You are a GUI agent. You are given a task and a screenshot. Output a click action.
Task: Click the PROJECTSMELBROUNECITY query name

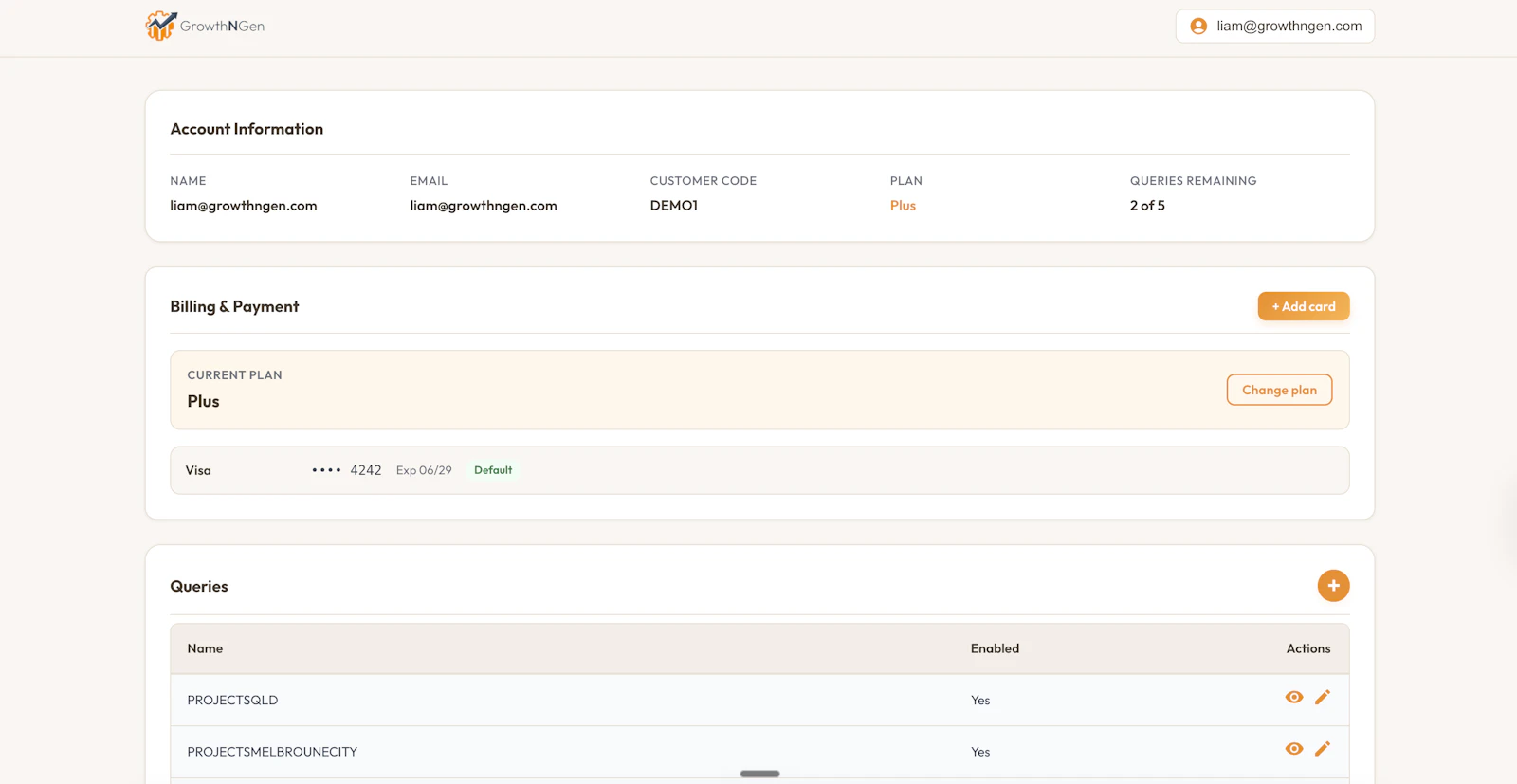[272, 752]
